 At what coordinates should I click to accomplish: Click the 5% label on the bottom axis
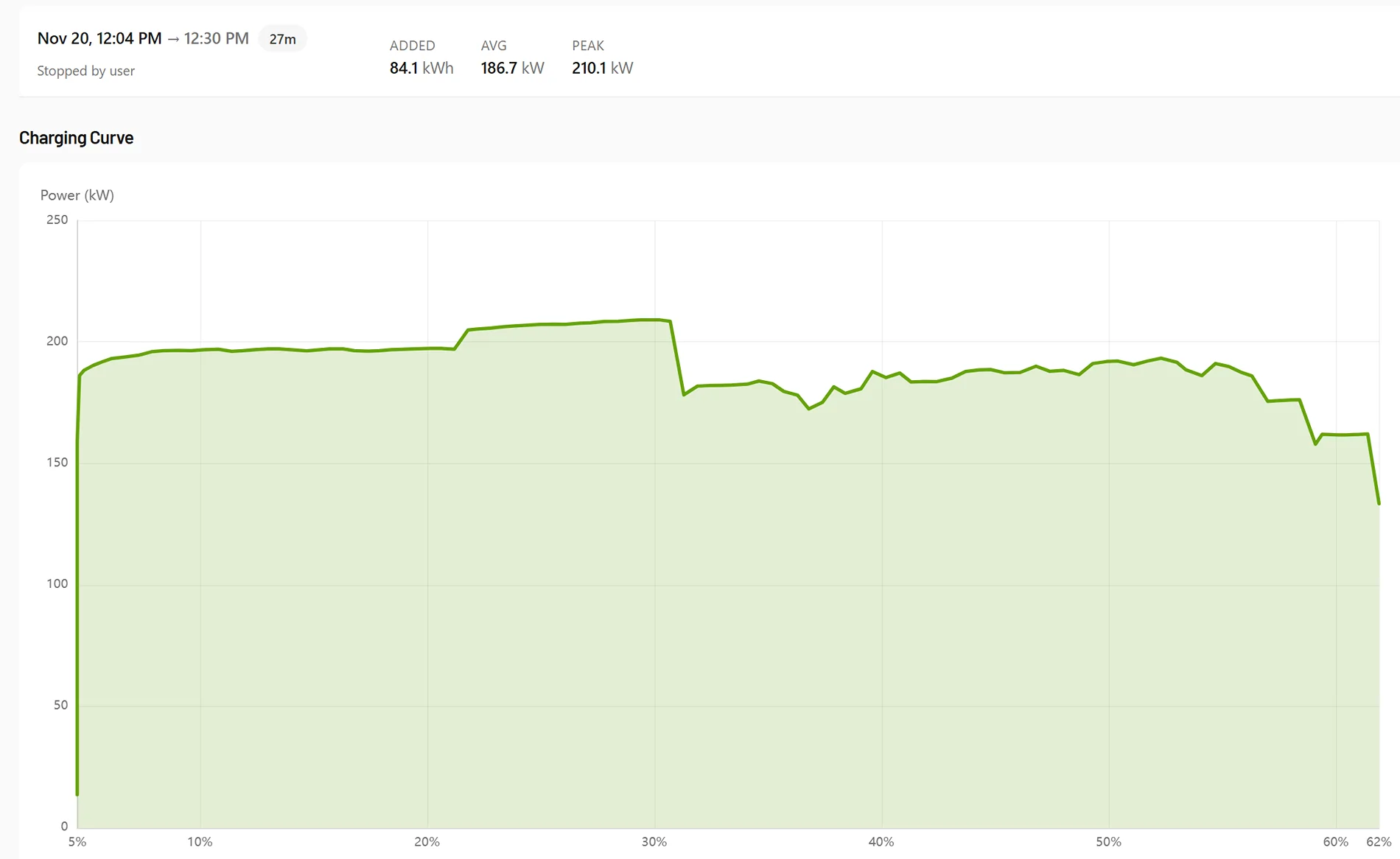[x=77, y=841]
